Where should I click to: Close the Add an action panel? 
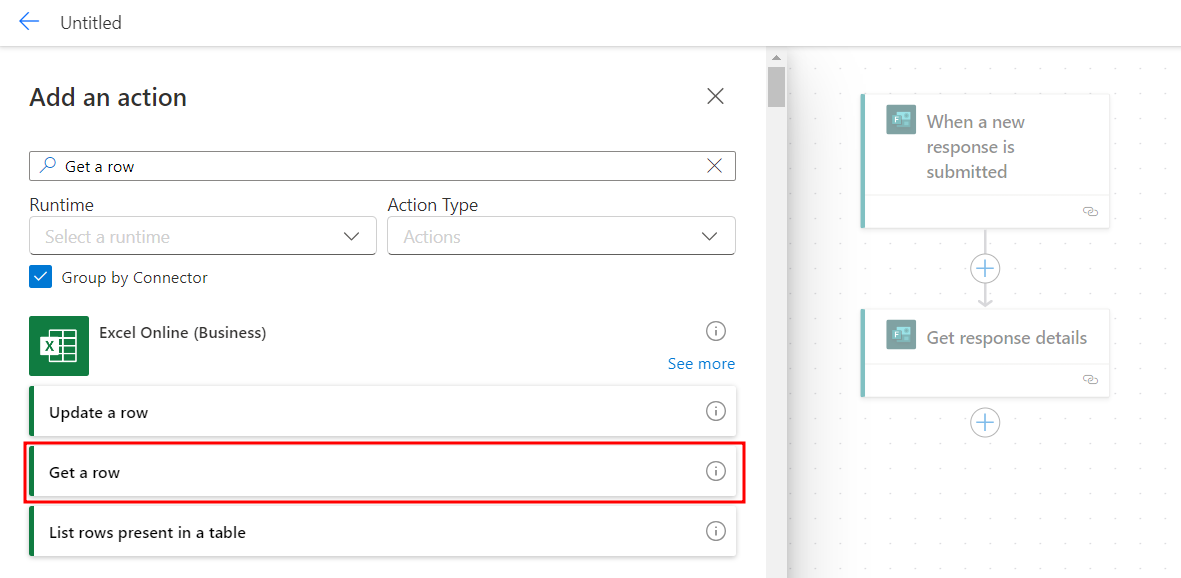pos(715,96)
